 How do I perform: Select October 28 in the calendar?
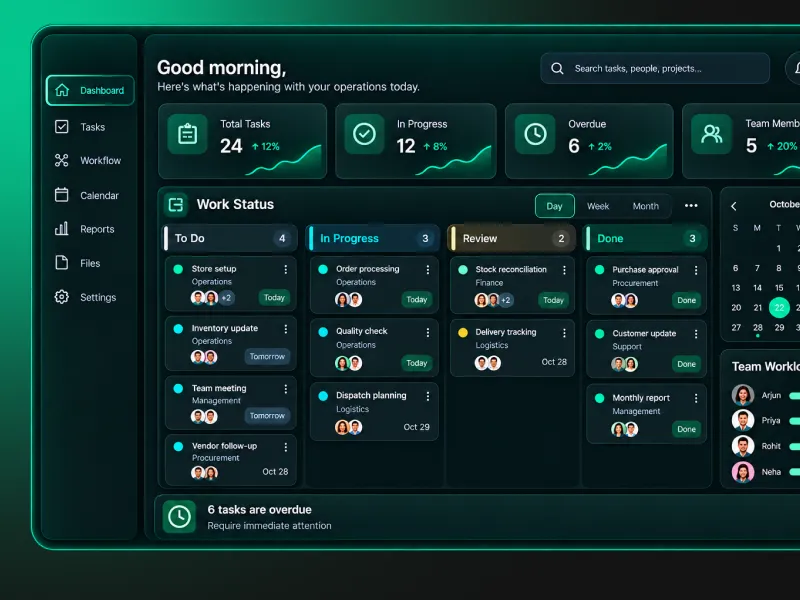(x=758, y=328)
